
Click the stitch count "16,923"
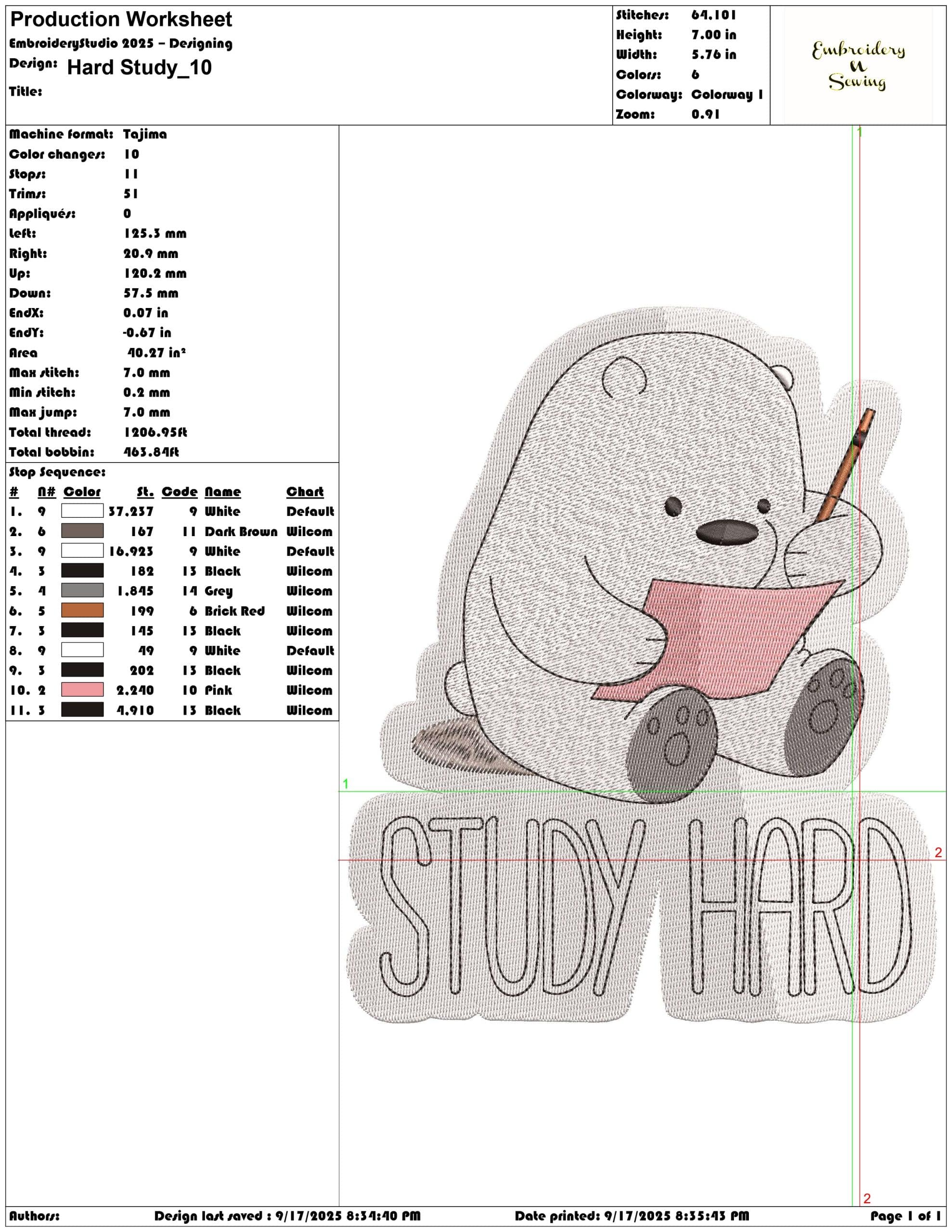131,551
